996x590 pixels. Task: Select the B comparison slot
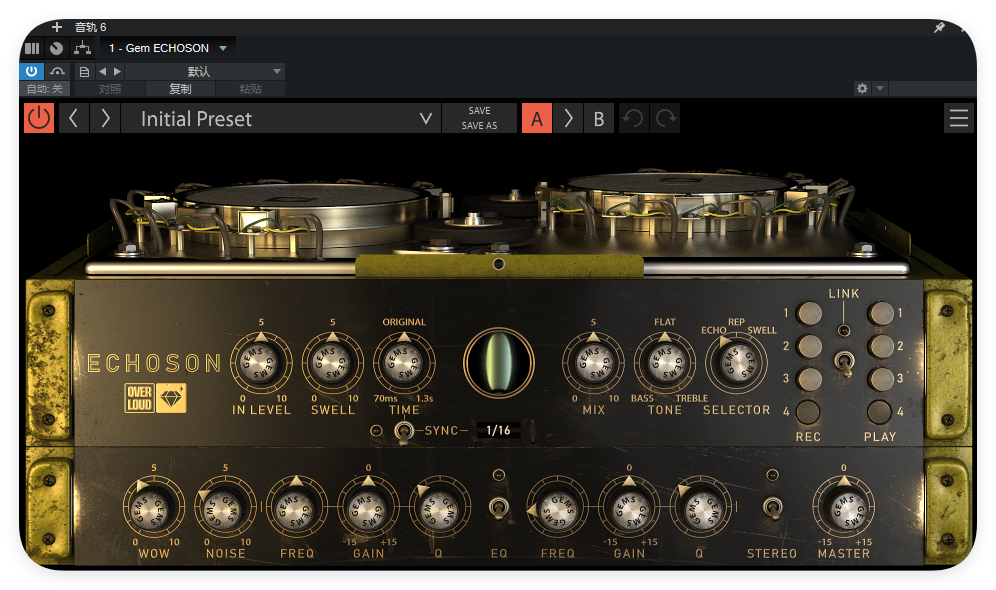coord(598,118)
